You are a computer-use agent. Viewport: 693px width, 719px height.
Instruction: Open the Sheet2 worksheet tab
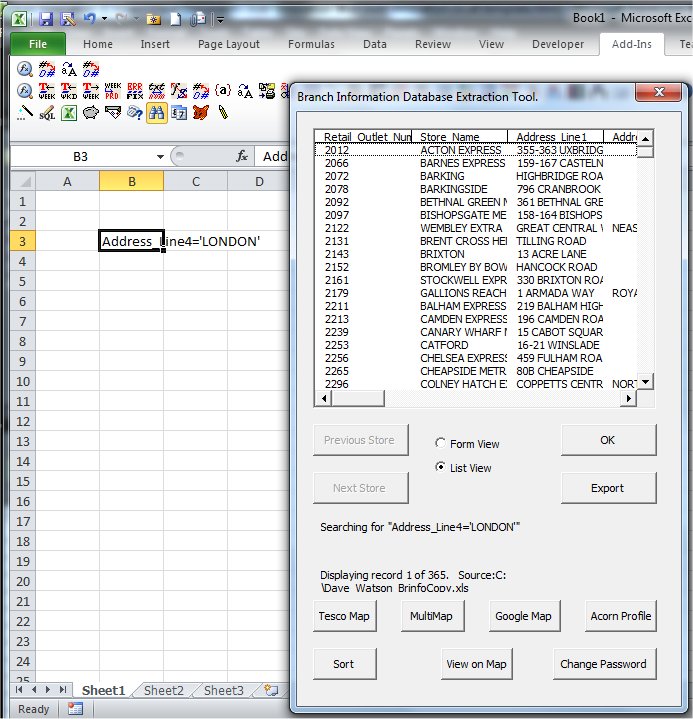pyautogui.click(x=164, y=691)
